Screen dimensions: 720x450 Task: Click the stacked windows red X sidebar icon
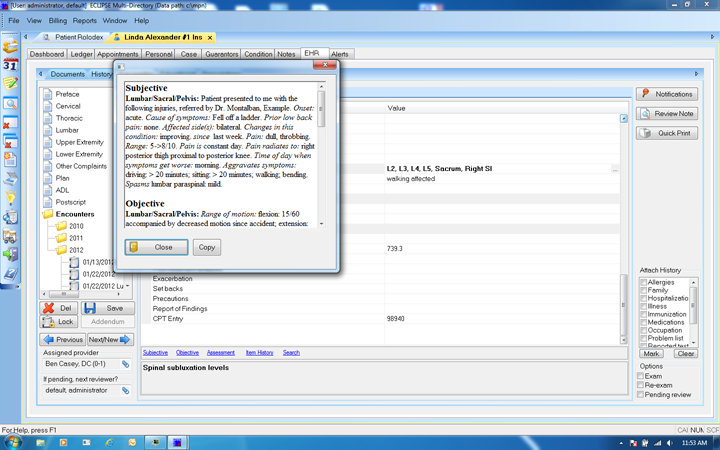tap(10, 141)
